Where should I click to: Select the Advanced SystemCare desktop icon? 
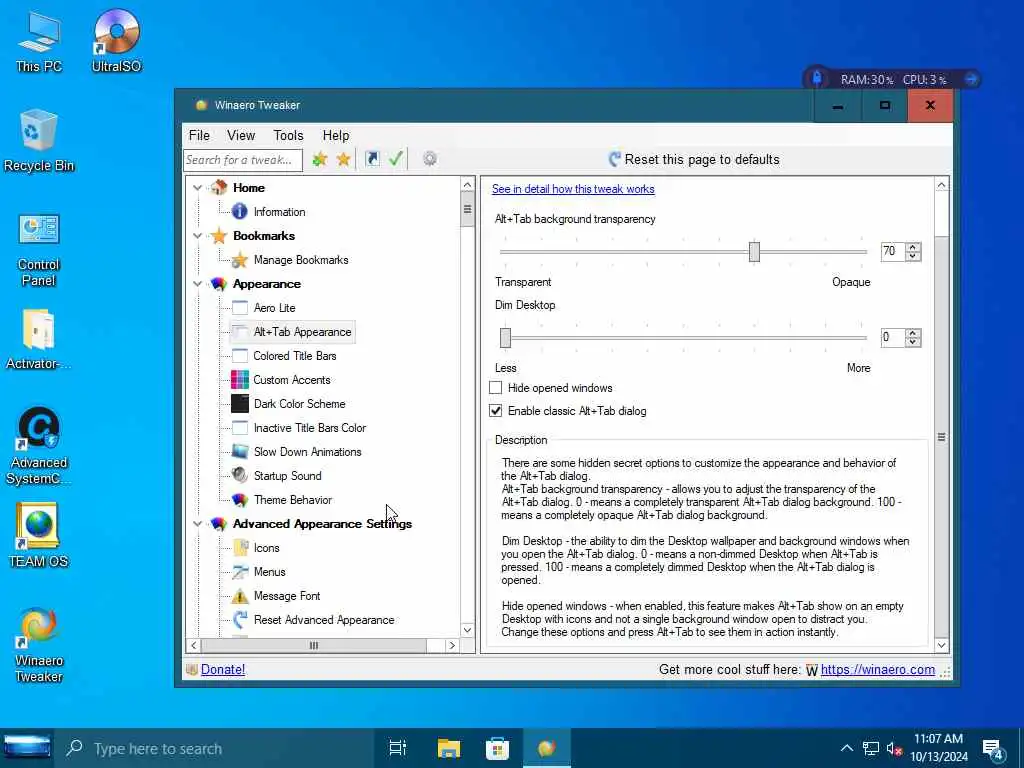(39, 445)
